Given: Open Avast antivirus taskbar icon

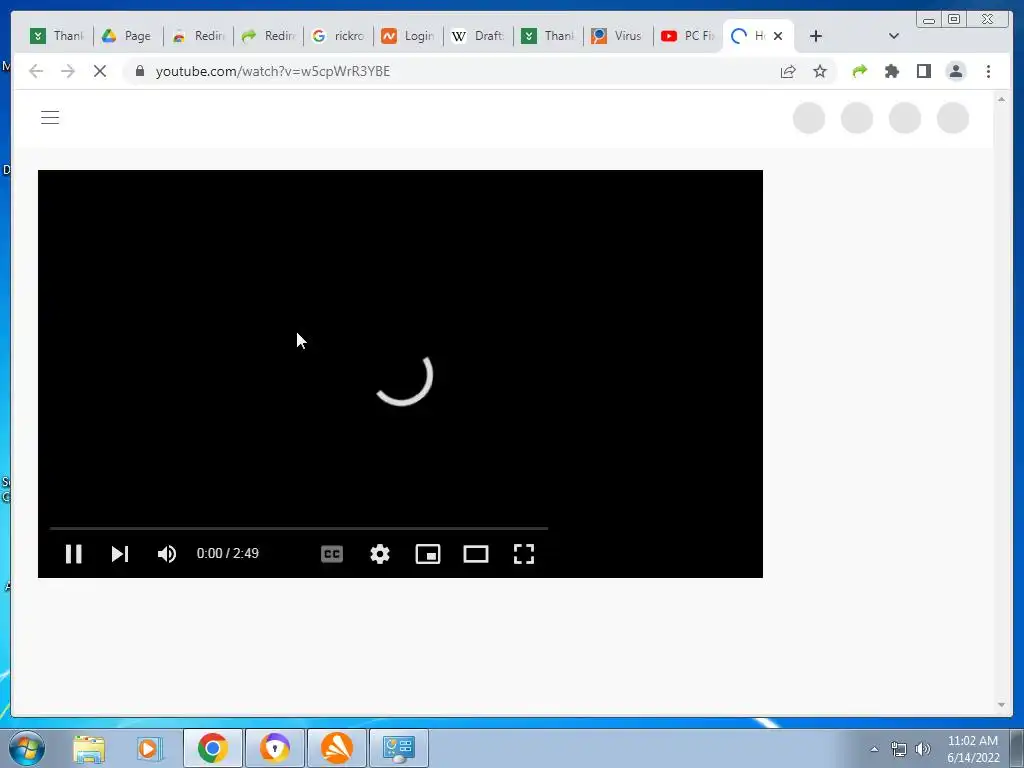Looking at the screenshot, I should [x=337, y=748].
